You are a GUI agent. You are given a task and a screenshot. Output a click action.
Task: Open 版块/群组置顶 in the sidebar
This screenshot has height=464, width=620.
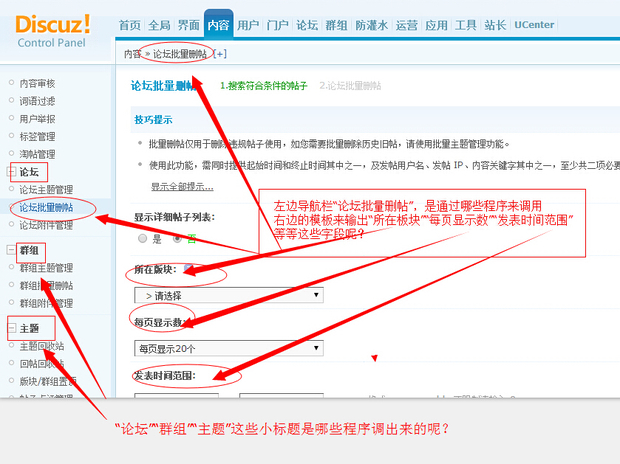pyautogui.click(x=48, y=381)
